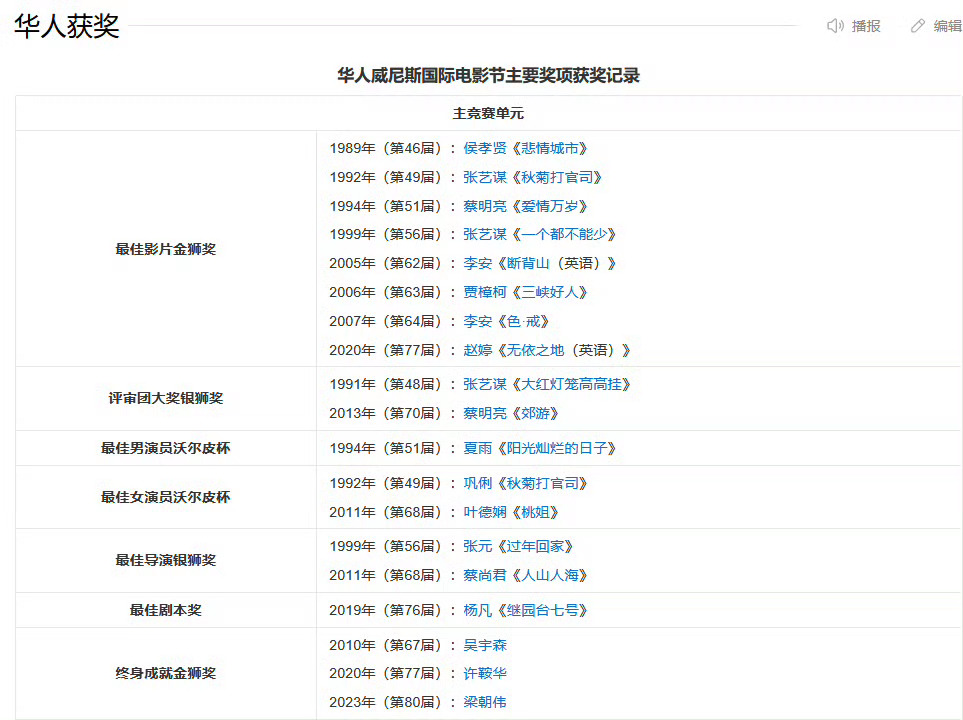Screen dimensions: 963x720
Task: Open the 许鞍华 link
Action: coord(485,673)
